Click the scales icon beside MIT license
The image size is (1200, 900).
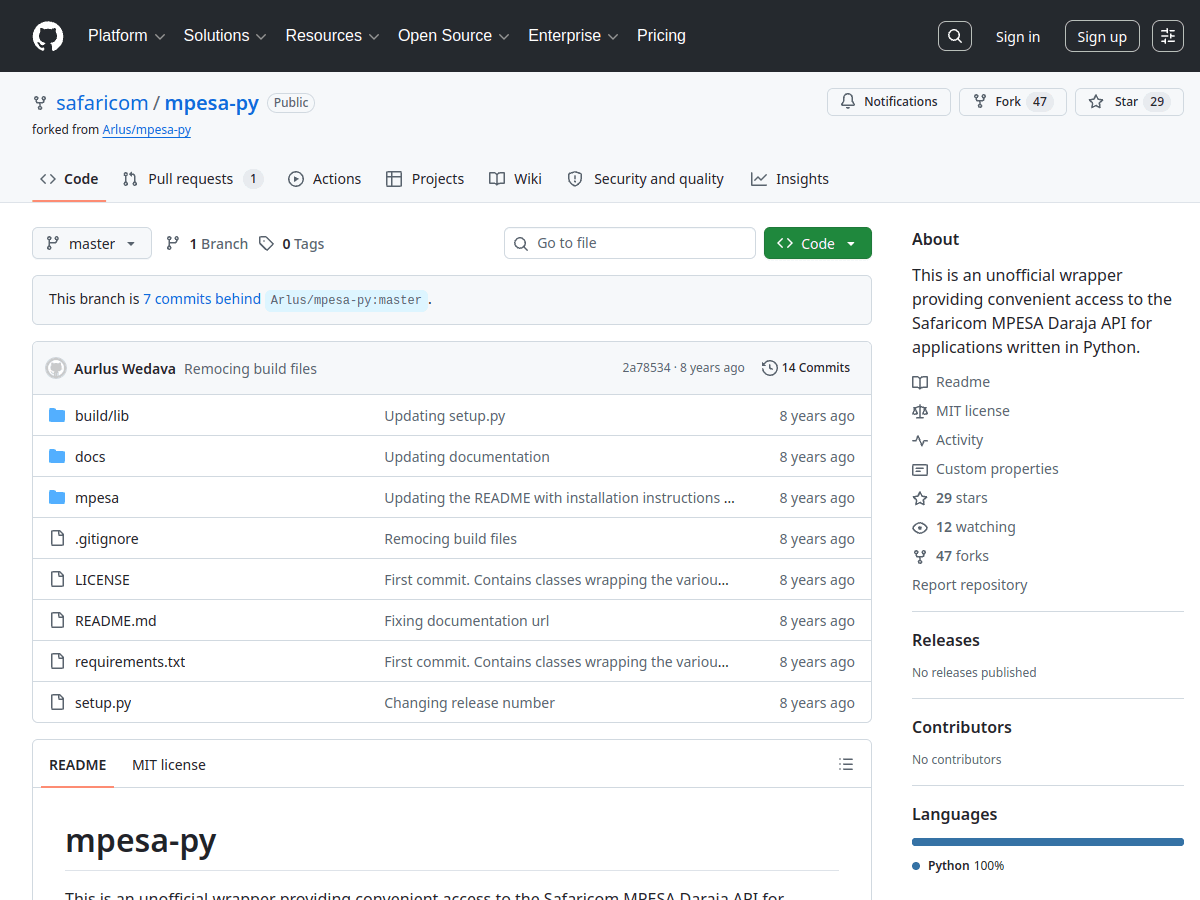(920, 411)
